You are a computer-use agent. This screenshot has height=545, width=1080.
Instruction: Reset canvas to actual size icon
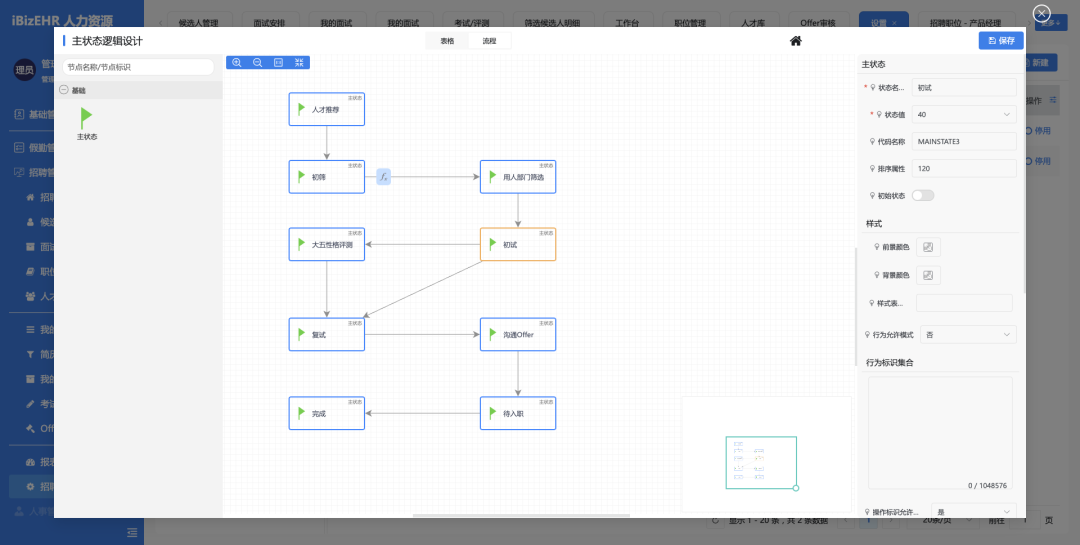278,62
